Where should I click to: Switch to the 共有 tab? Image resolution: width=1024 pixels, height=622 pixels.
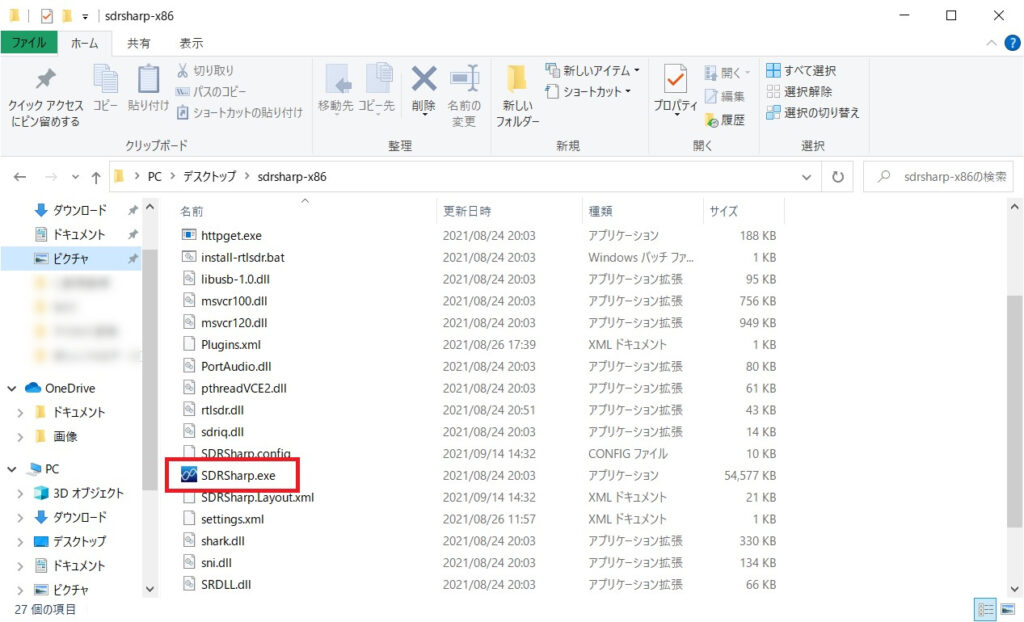coord(138,43)
